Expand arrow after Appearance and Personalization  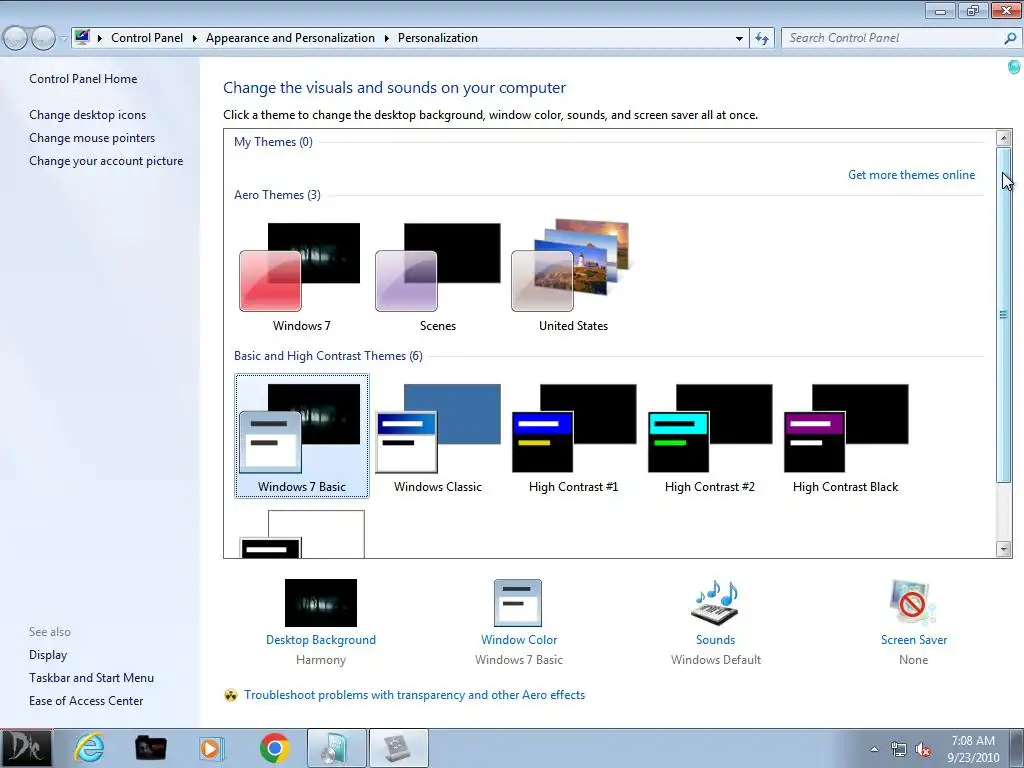[387, 39]
